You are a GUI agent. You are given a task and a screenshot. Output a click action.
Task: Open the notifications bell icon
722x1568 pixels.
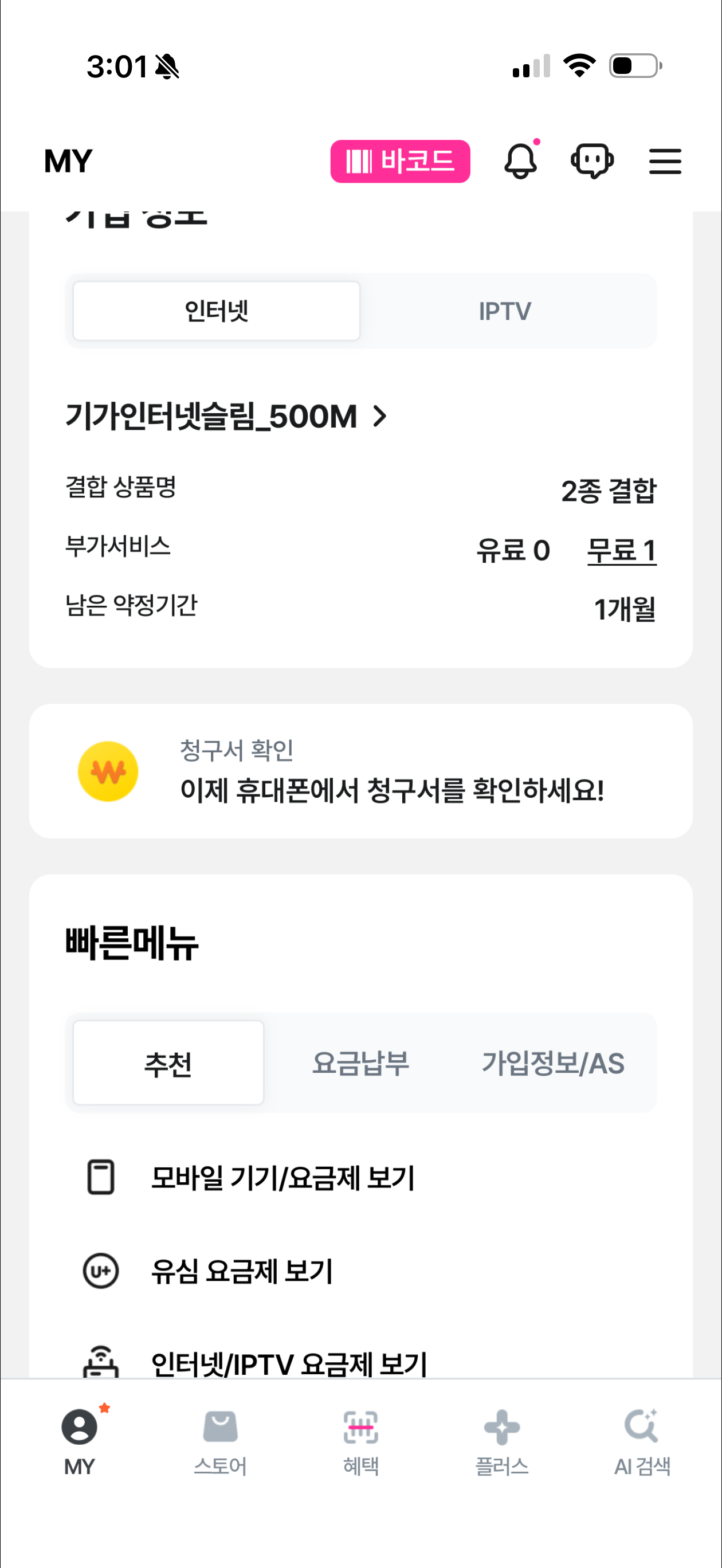520,161
